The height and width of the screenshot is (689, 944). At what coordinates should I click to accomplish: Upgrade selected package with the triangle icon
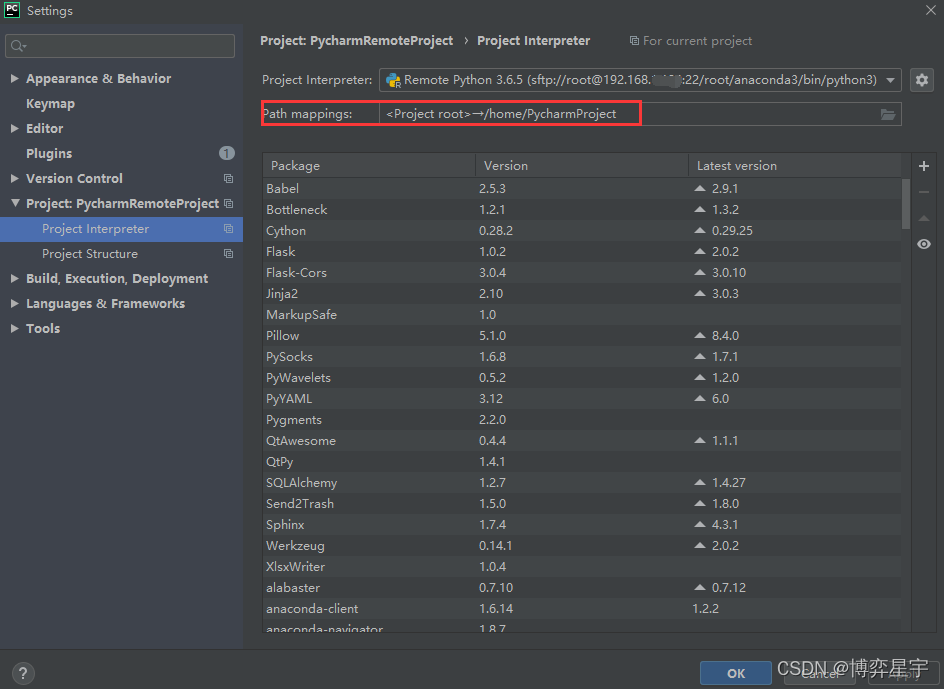point(923,218)
